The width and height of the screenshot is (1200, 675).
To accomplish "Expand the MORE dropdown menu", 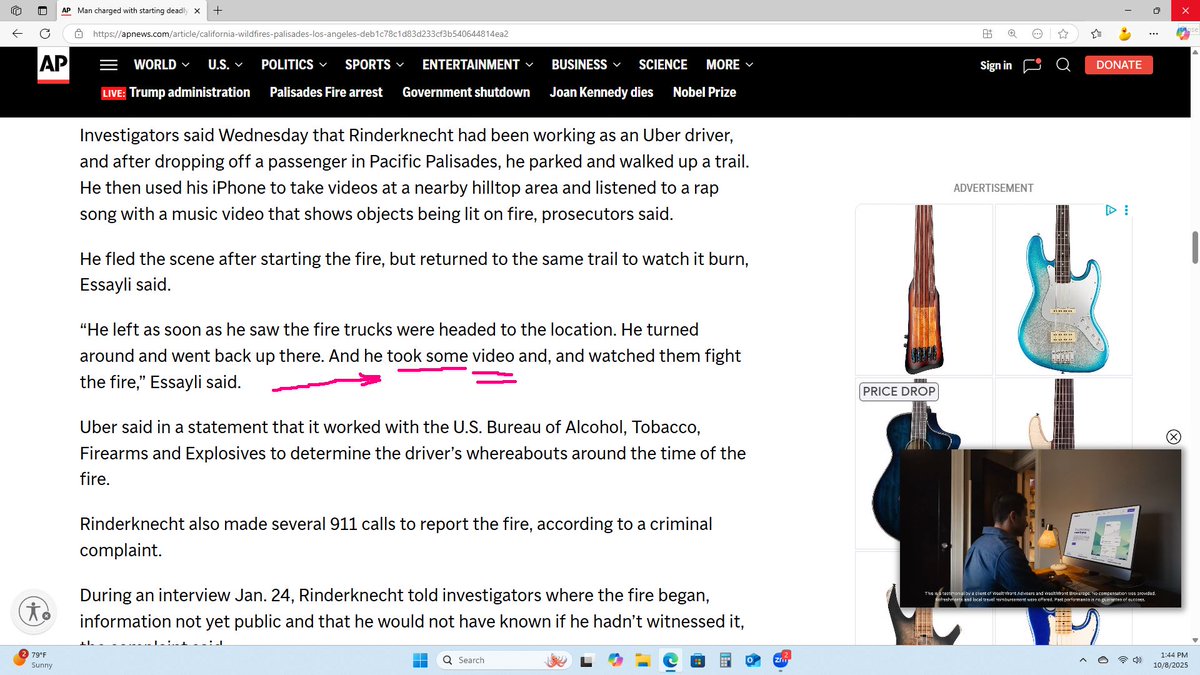I will (x=729, y=64).
